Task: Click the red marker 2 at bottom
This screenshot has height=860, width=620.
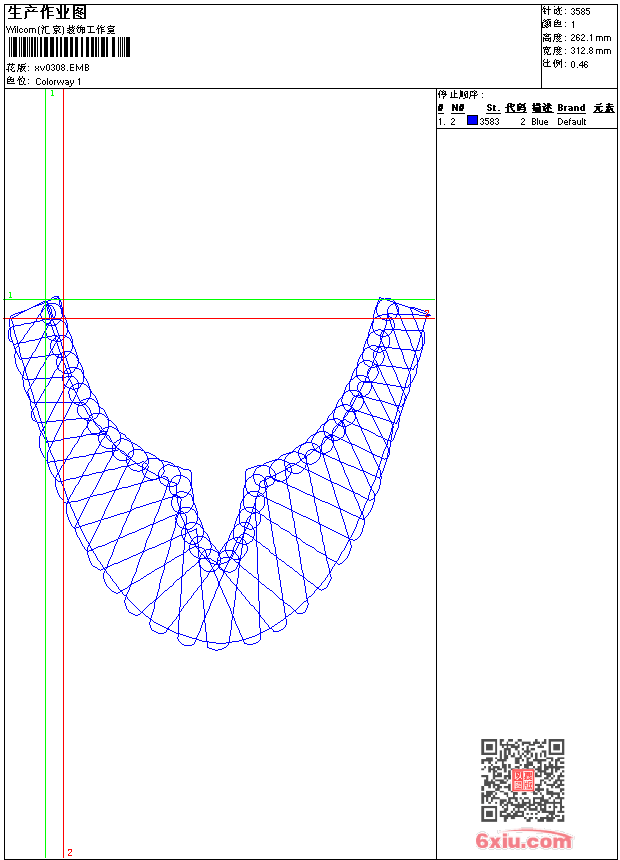Action: point(69,852)
